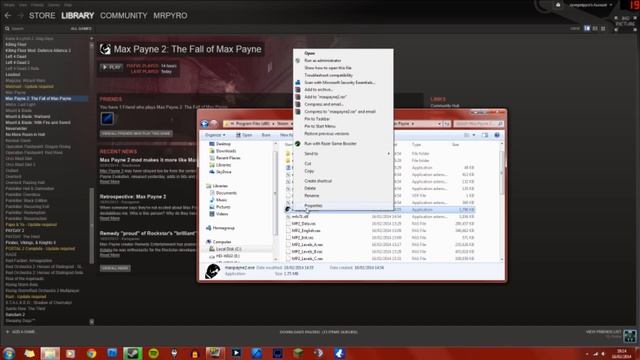Choose Rename in the context menu

pyautogui.click(x=343, y=196)
